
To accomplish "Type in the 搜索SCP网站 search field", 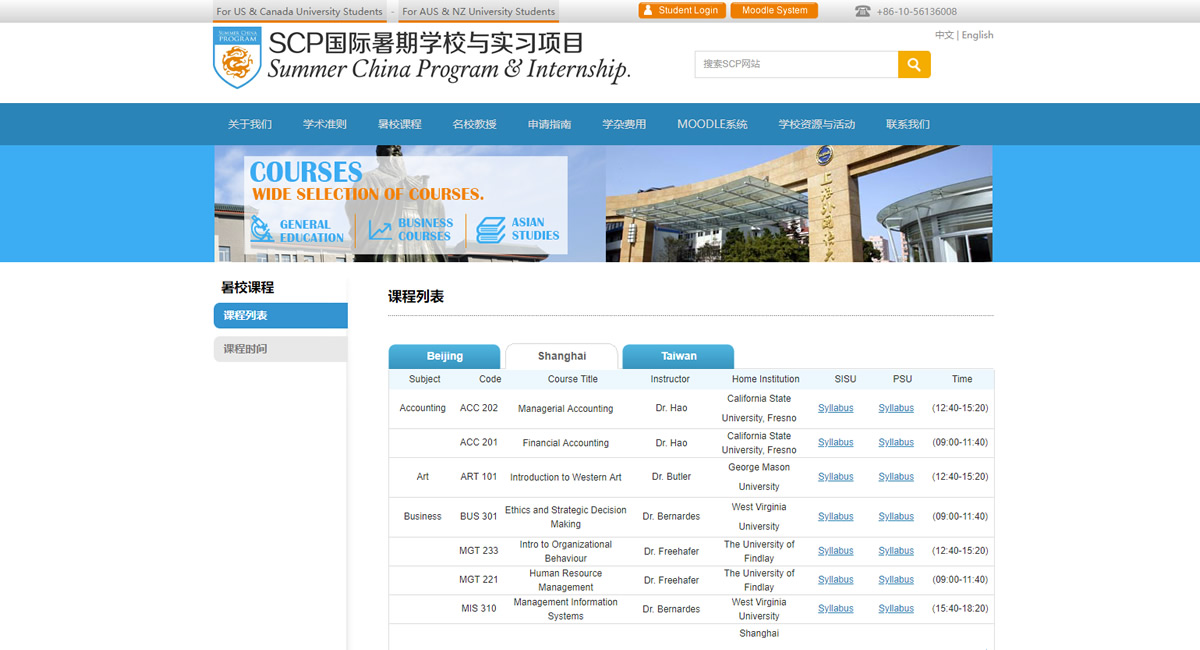I will (796, 64).
